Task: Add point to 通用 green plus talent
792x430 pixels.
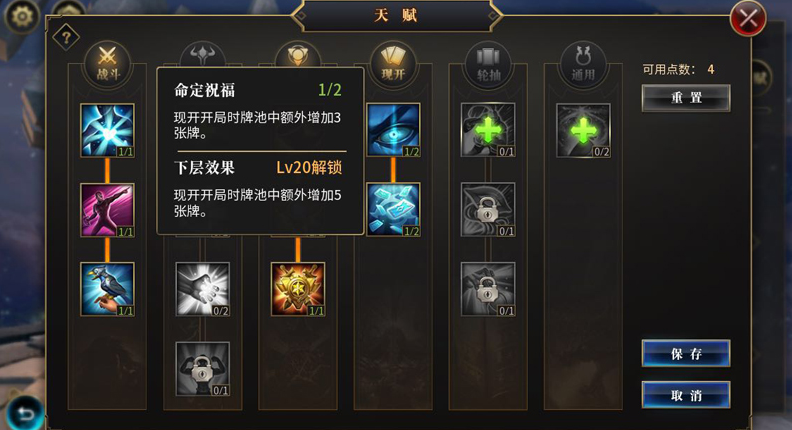Action: coord(583,130)
